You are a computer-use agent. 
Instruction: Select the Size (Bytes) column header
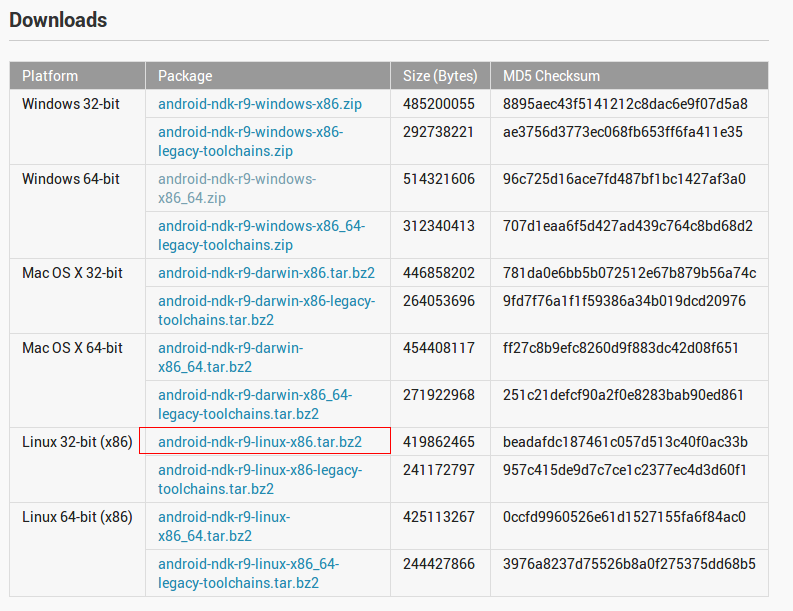pos(440,76)
